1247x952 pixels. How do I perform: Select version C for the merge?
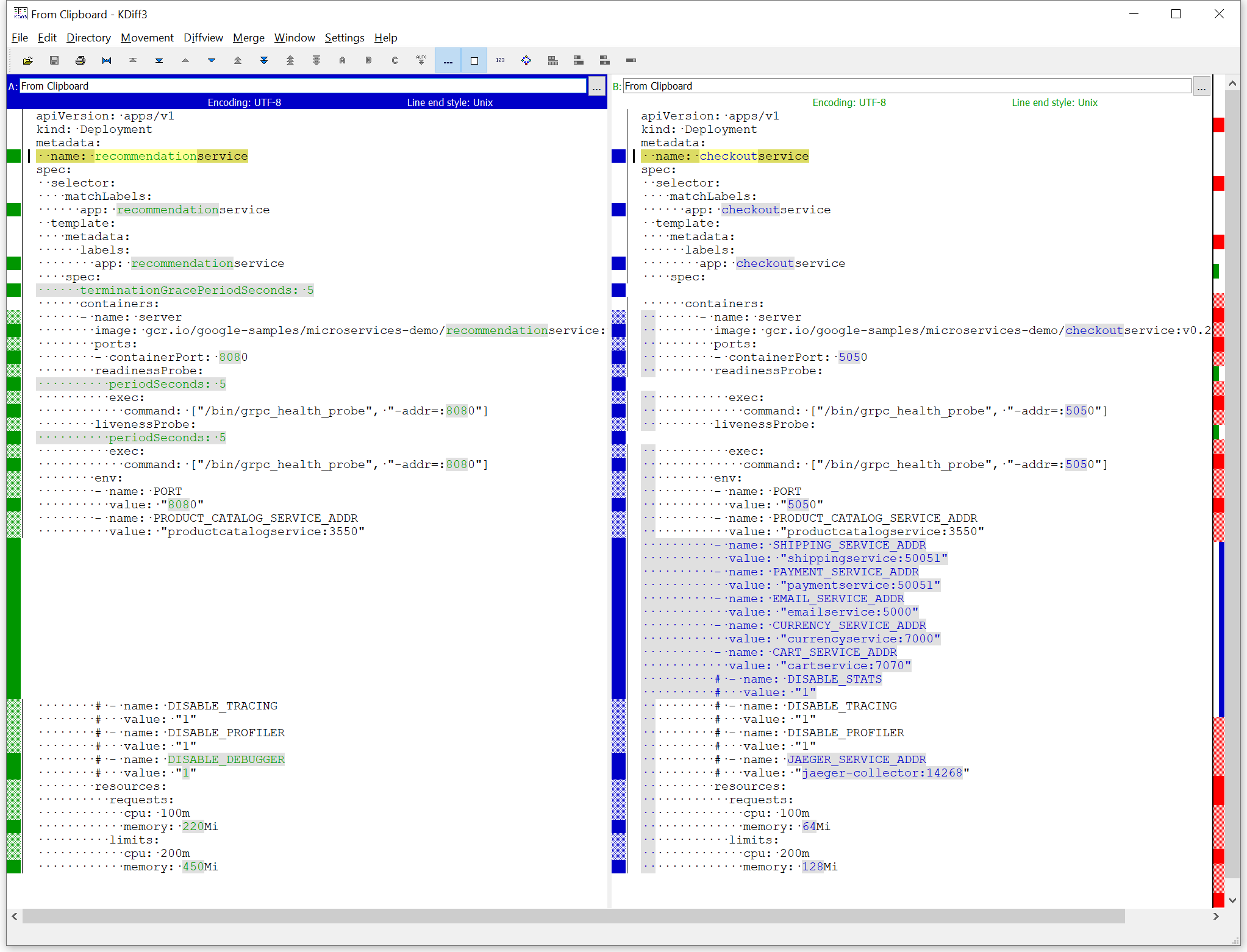tap(395, 60)
